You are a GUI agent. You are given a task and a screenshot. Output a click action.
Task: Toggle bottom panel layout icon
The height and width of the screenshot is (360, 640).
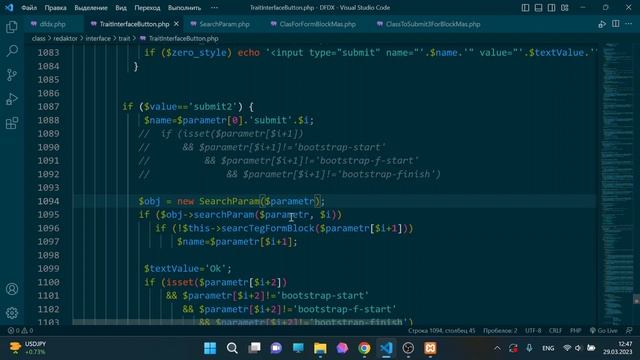tap(538, 7)
